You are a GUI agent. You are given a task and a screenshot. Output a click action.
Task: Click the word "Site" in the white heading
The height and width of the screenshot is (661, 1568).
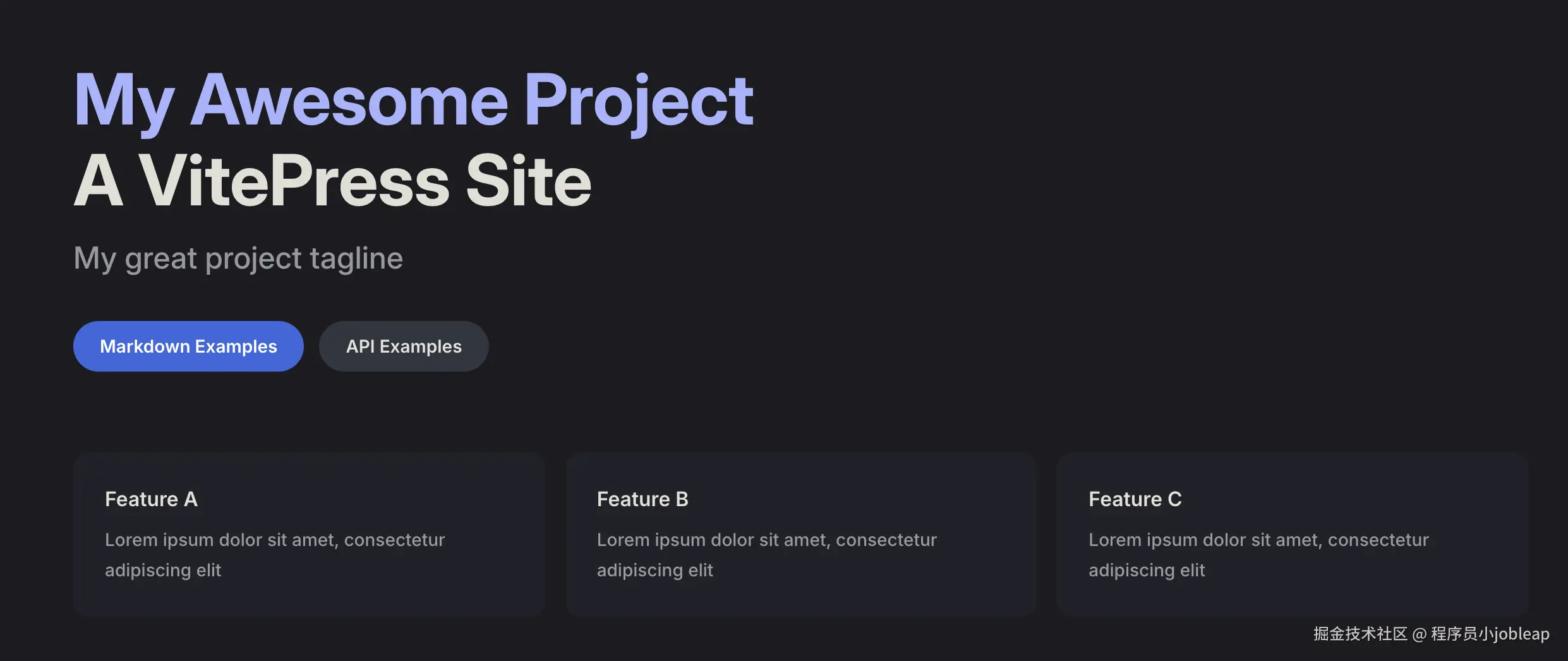click(x=528, y=181)
